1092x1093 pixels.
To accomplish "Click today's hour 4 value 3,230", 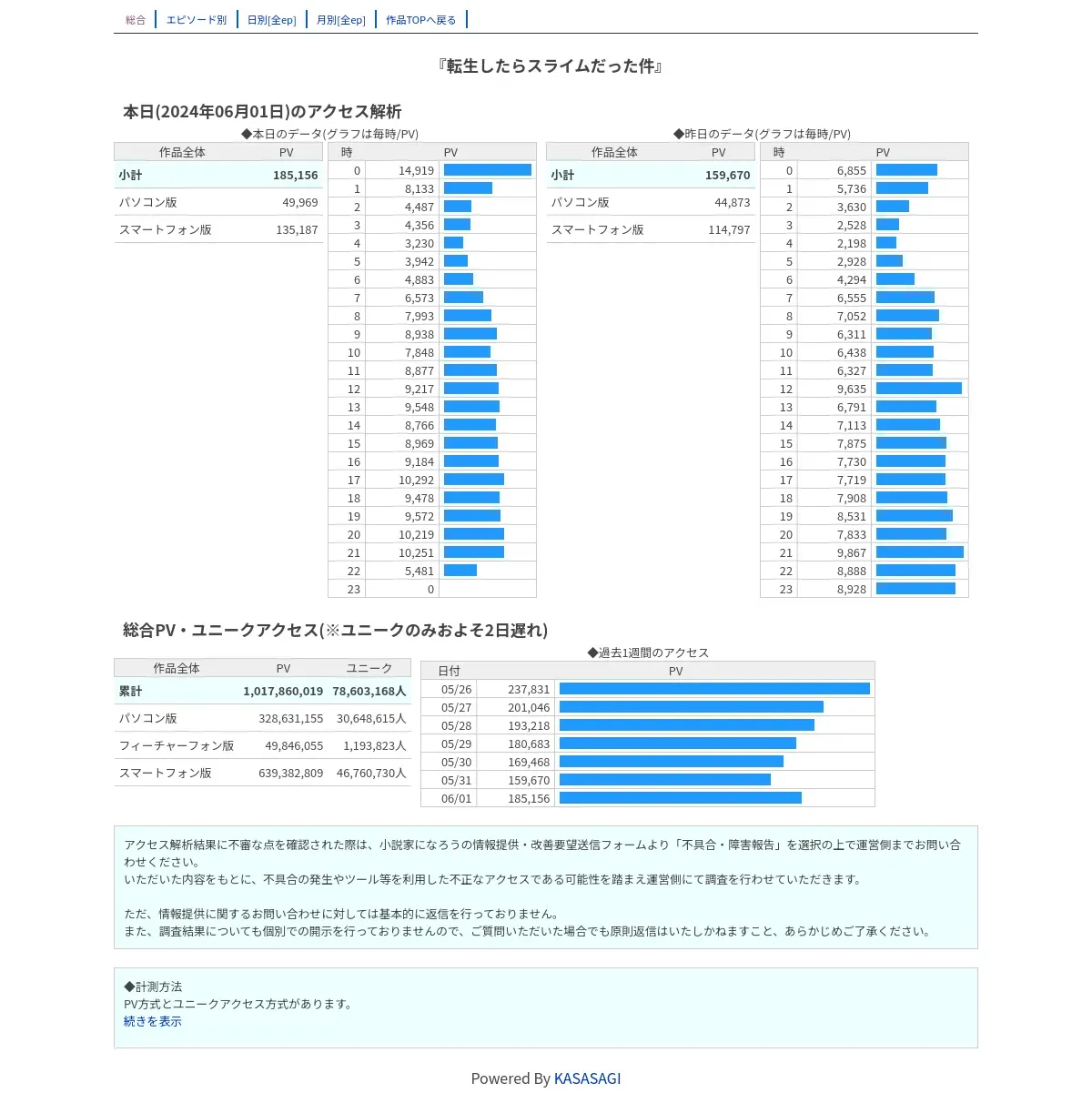I will click(420, 243).
